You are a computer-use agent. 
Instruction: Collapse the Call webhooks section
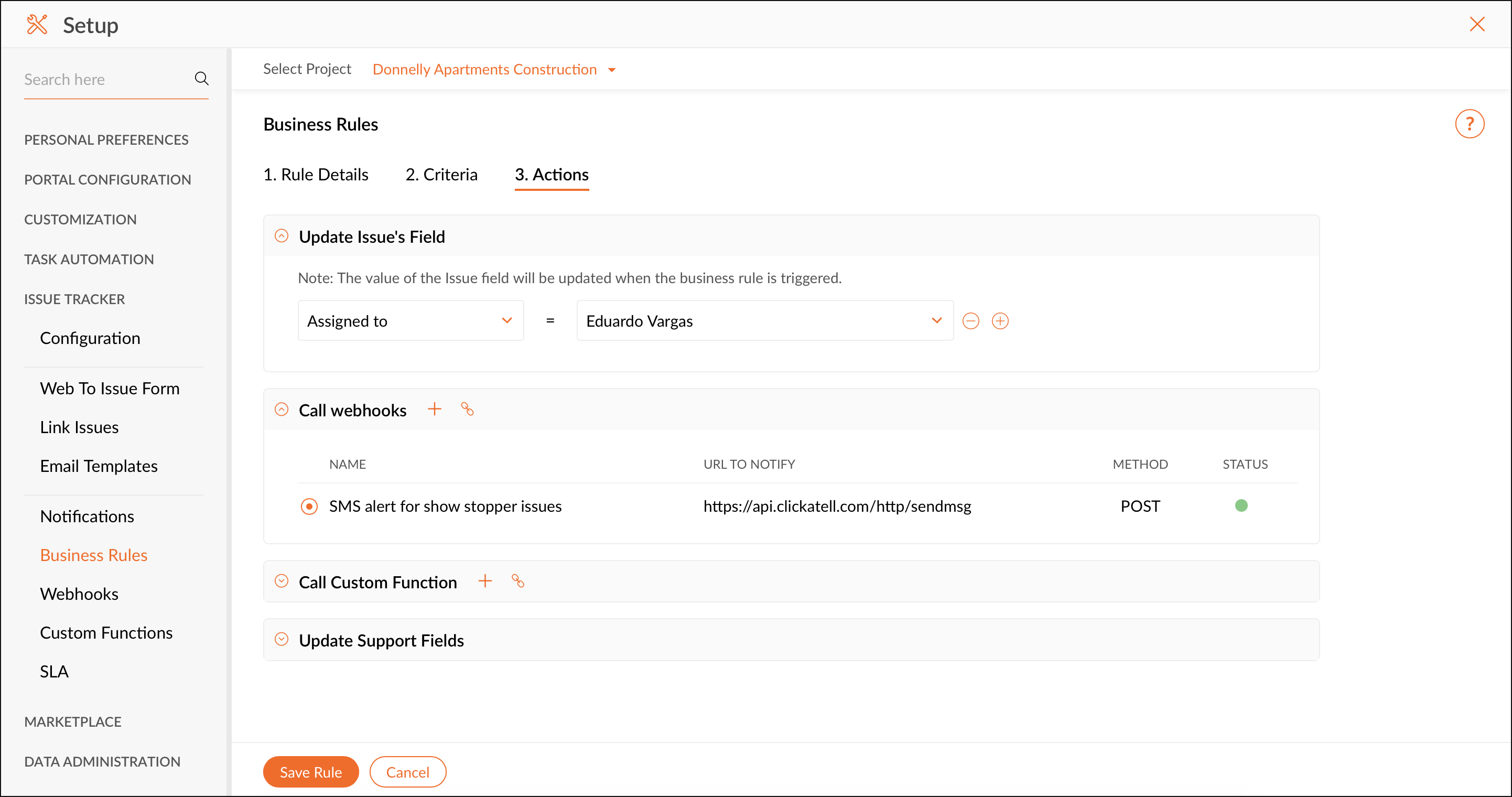(282, 409)
